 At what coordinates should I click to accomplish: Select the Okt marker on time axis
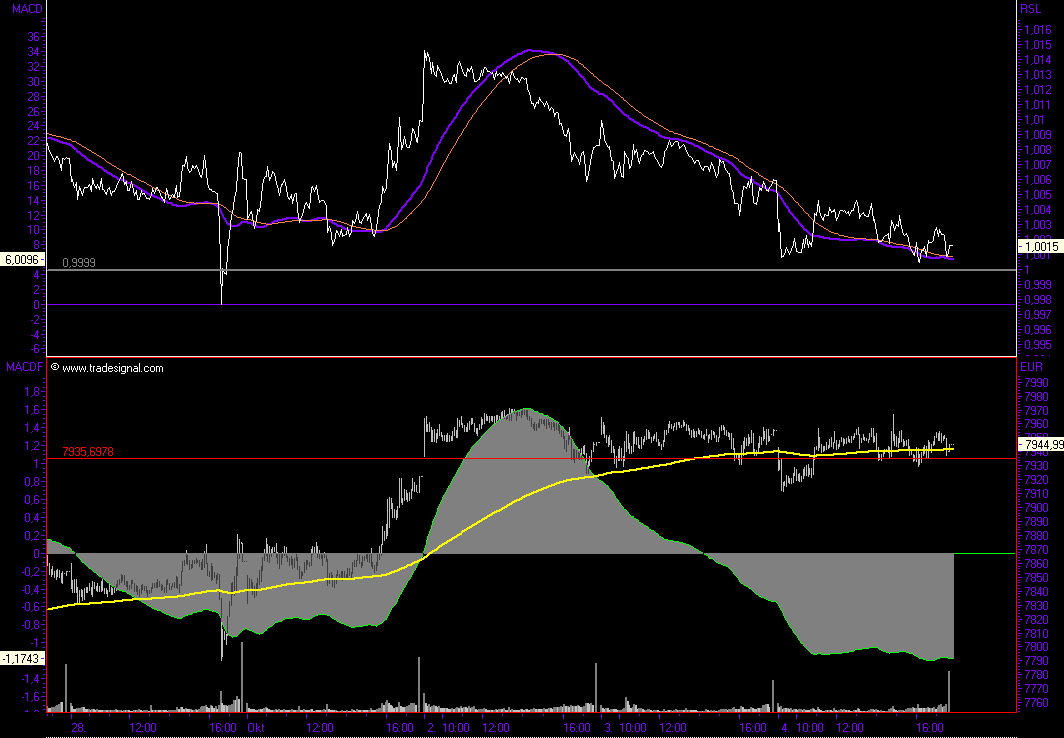click(255, 728)
